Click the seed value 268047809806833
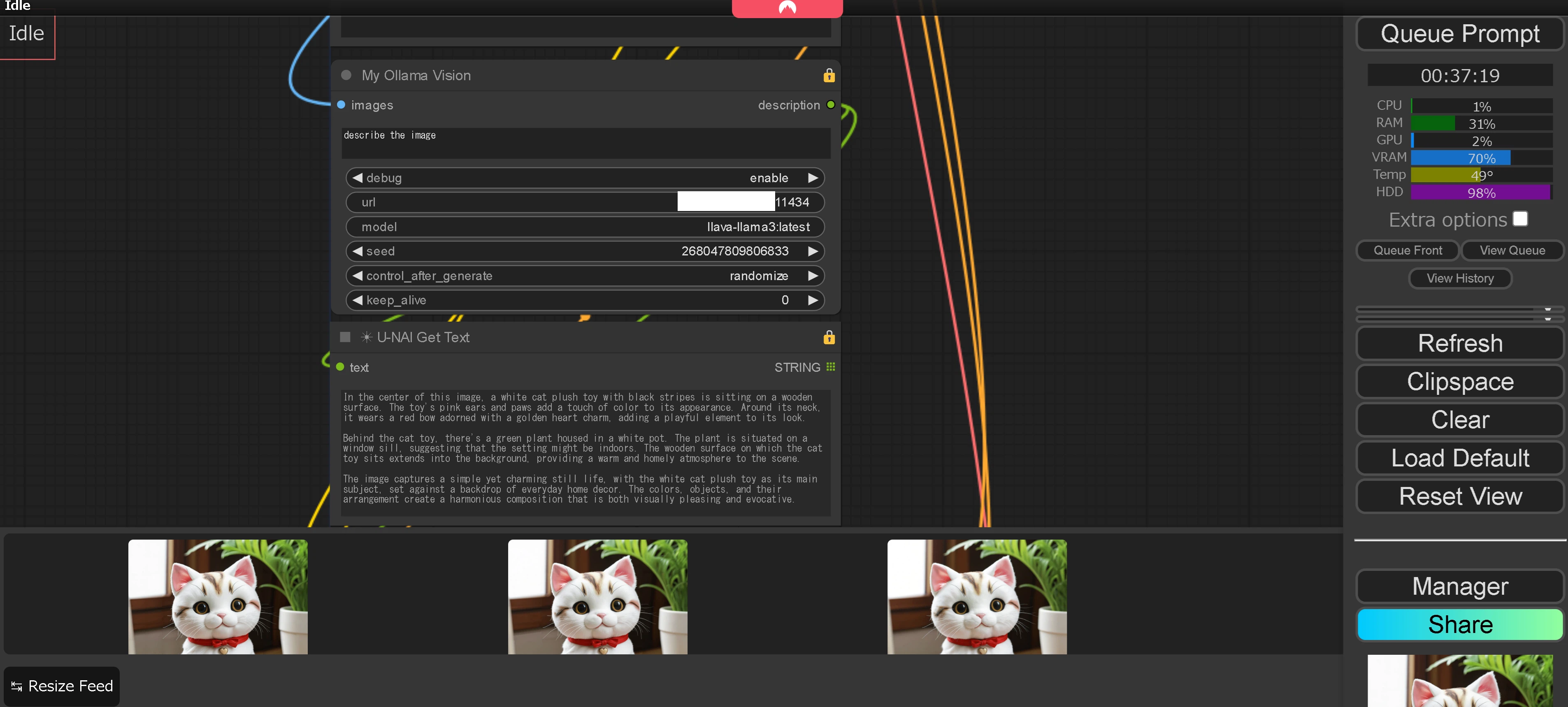The image size is (1568, 707). click(x=735, y=251)
